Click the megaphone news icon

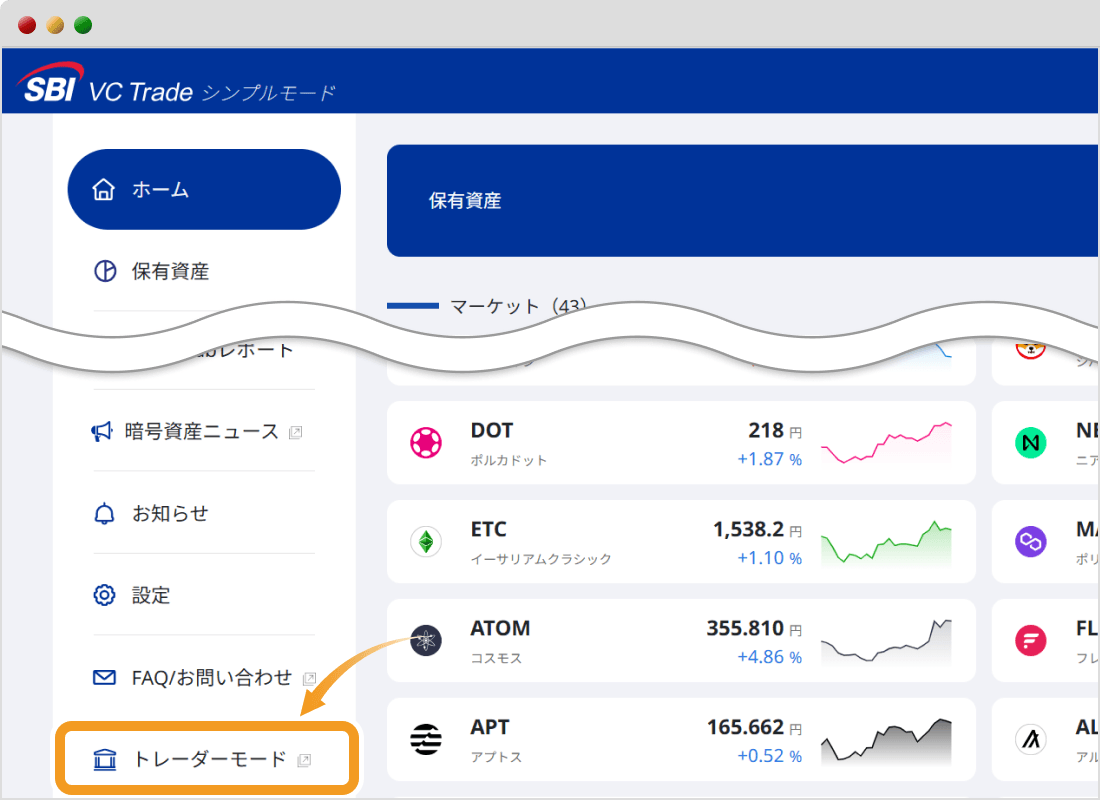[102, 432]
